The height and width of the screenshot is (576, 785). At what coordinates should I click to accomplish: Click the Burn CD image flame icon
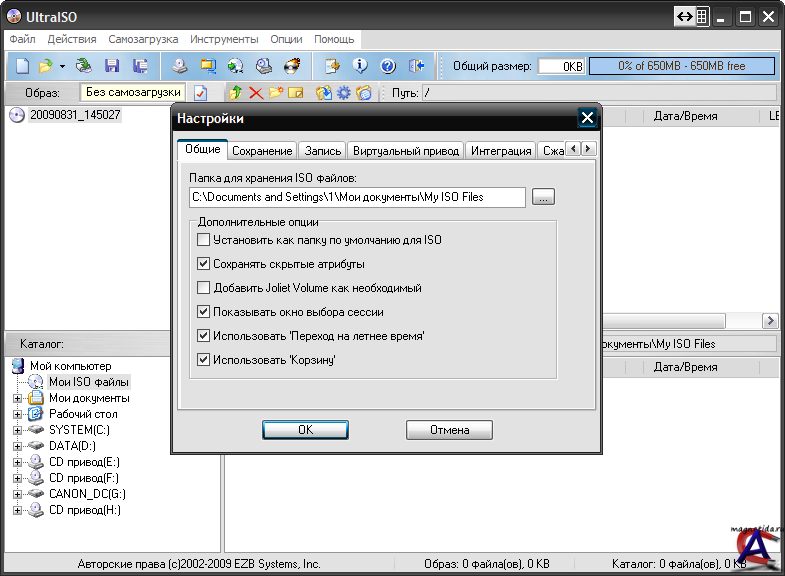pos(292,66)
